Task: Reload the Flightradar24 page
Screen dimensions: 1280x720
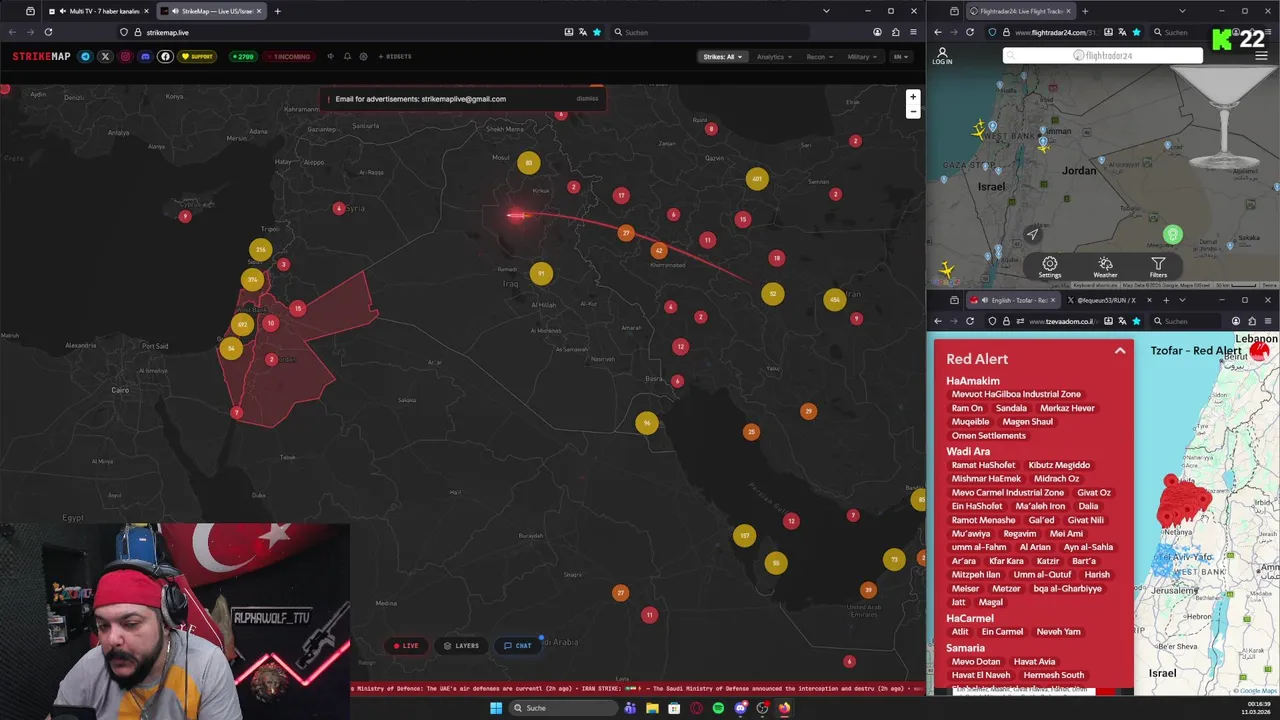Action: [x=970, y=32]
